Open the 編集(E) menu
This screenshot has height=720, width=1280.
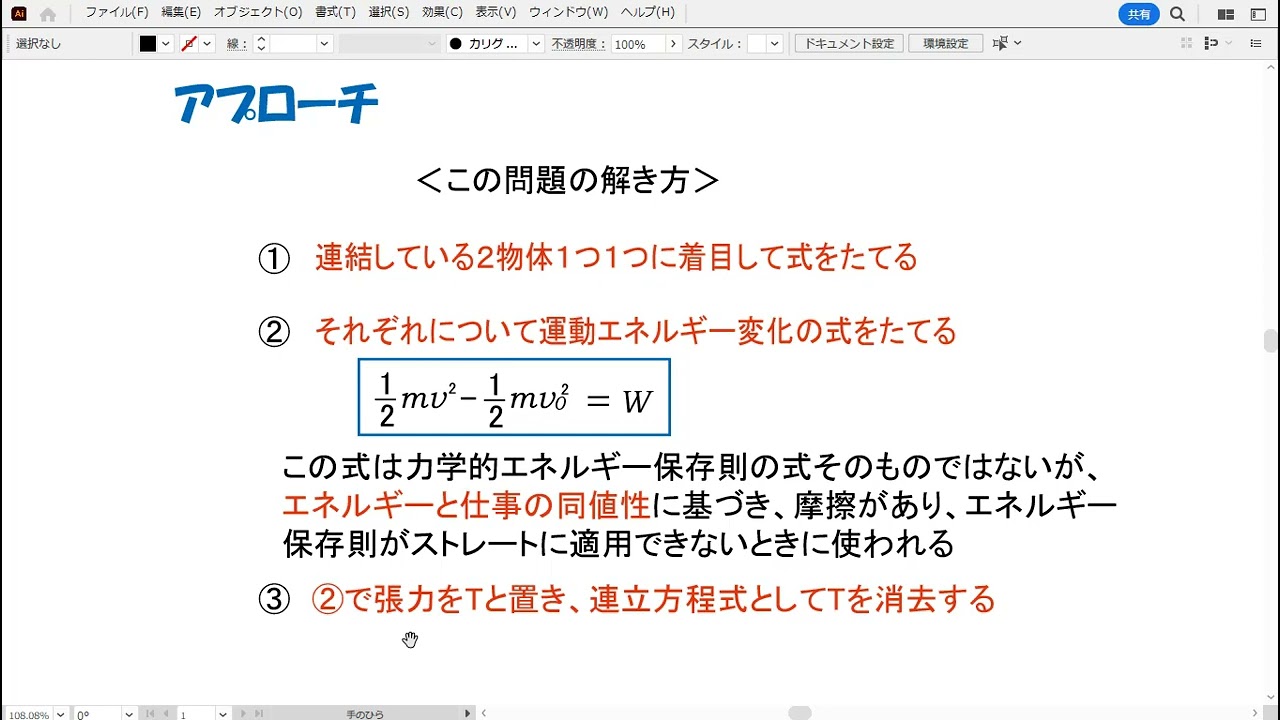[x=181, y=13]
